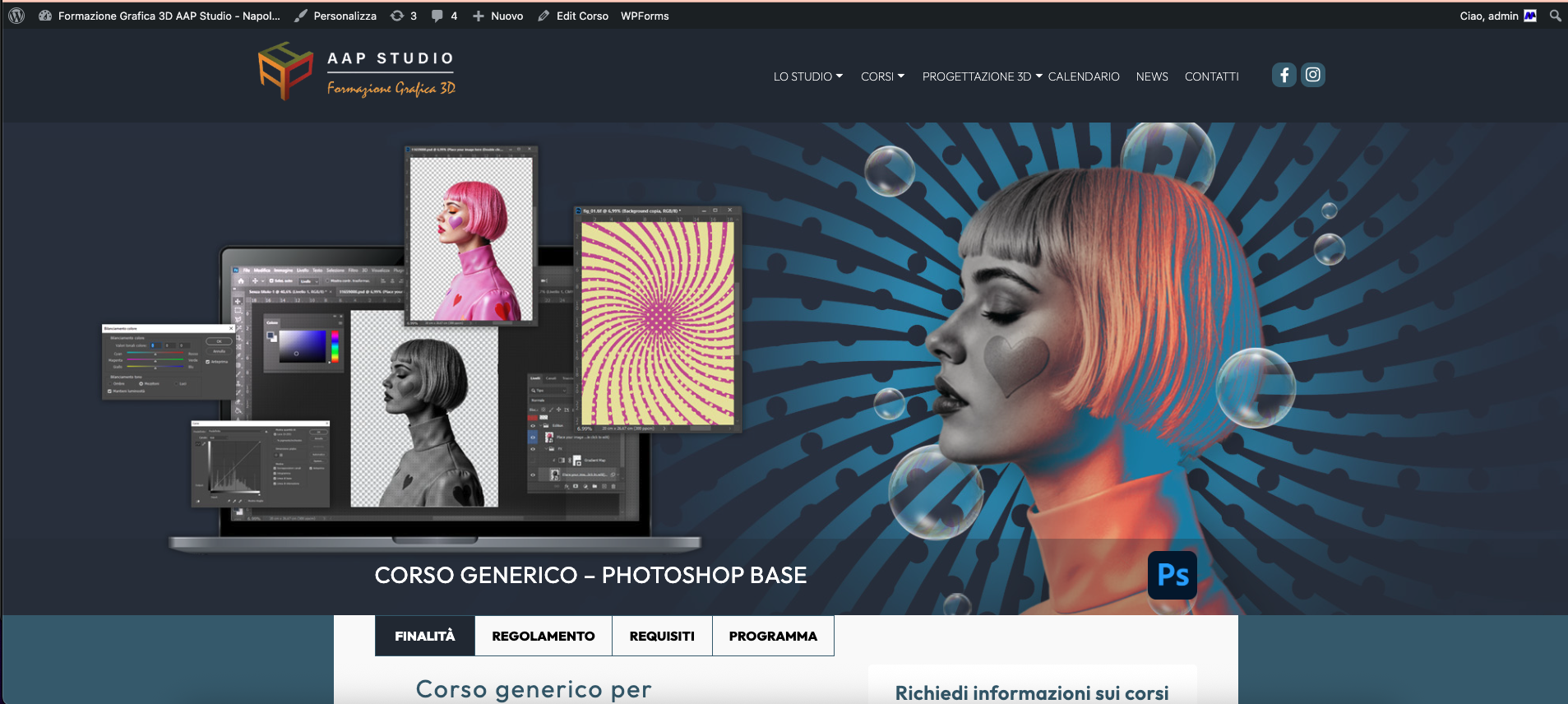Click the yellow-magenta spiral pattern image

(658, 320)
